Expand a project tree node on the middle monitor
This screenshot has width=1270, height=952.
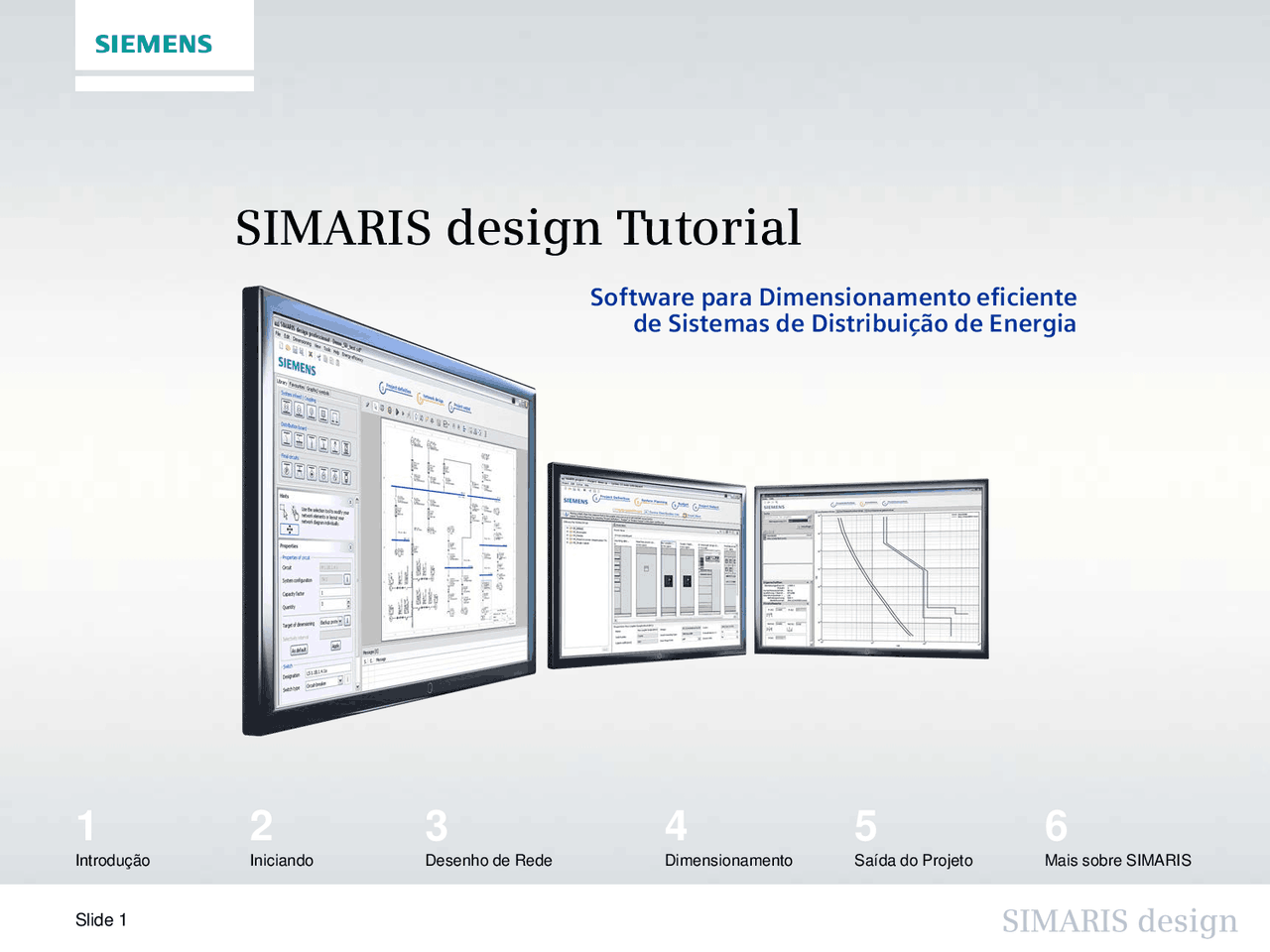point(568,529)
